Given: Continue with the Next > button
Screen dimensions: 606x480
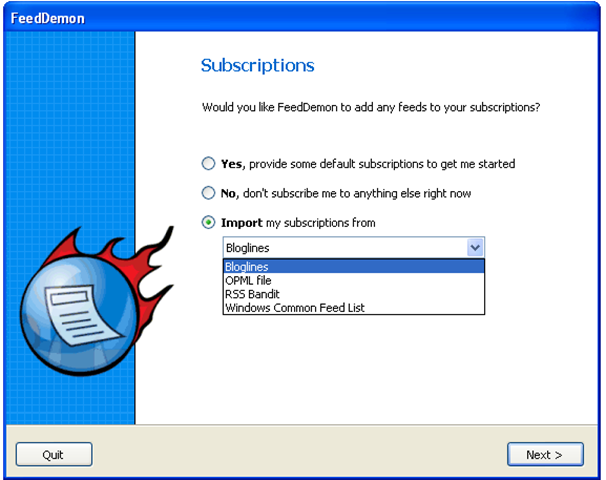Looking at the screenshot, I should click(545, 454).
